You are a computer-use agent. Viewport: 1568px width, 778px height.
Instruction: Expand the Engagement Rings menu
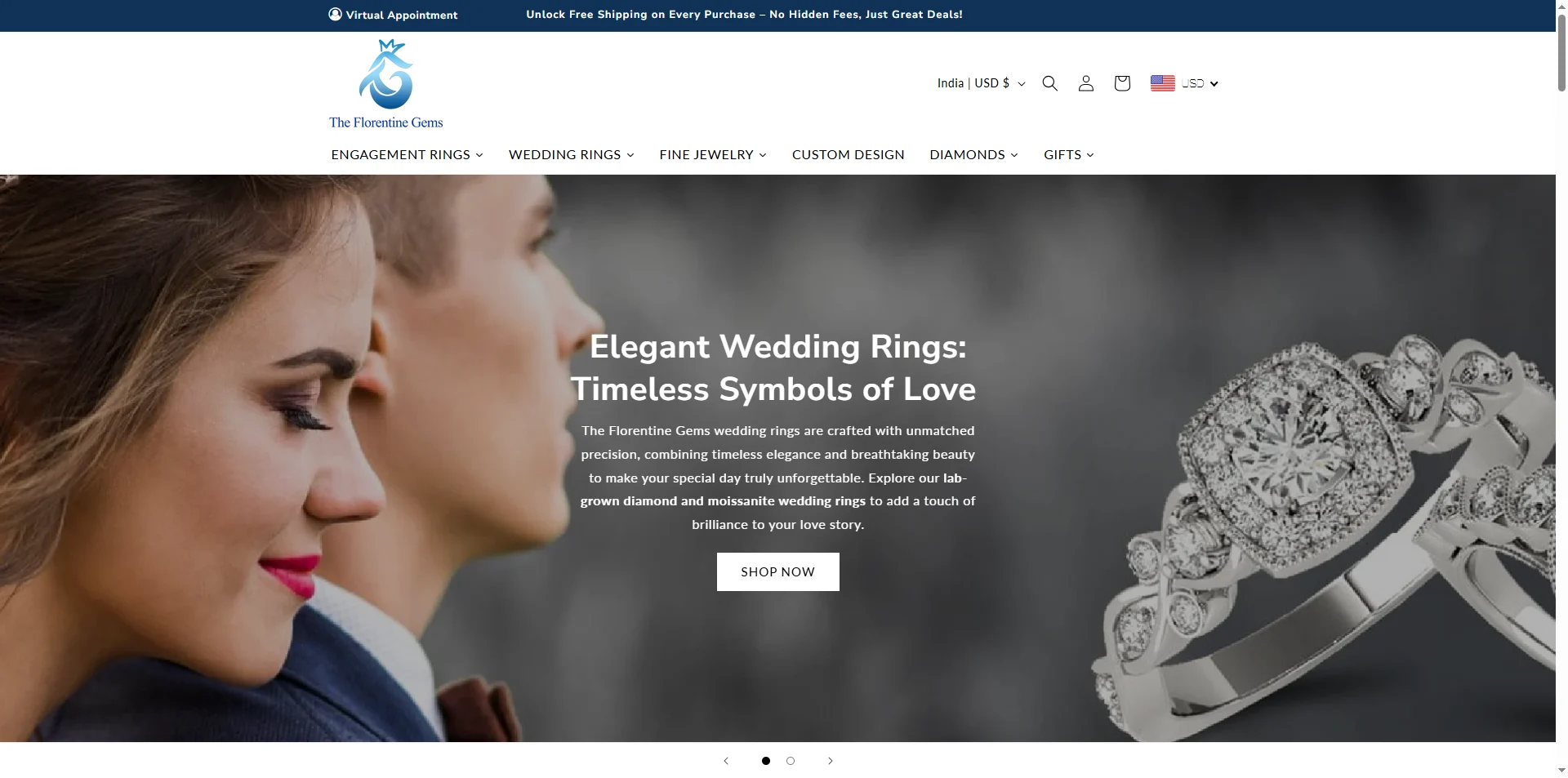(x=408, y=154)
